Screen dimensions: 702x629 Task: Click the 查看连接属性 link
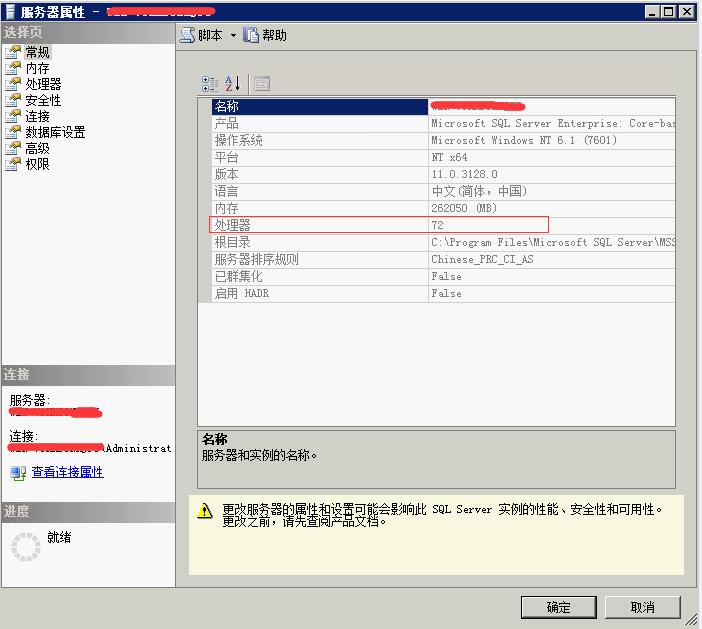coord(68,472)
